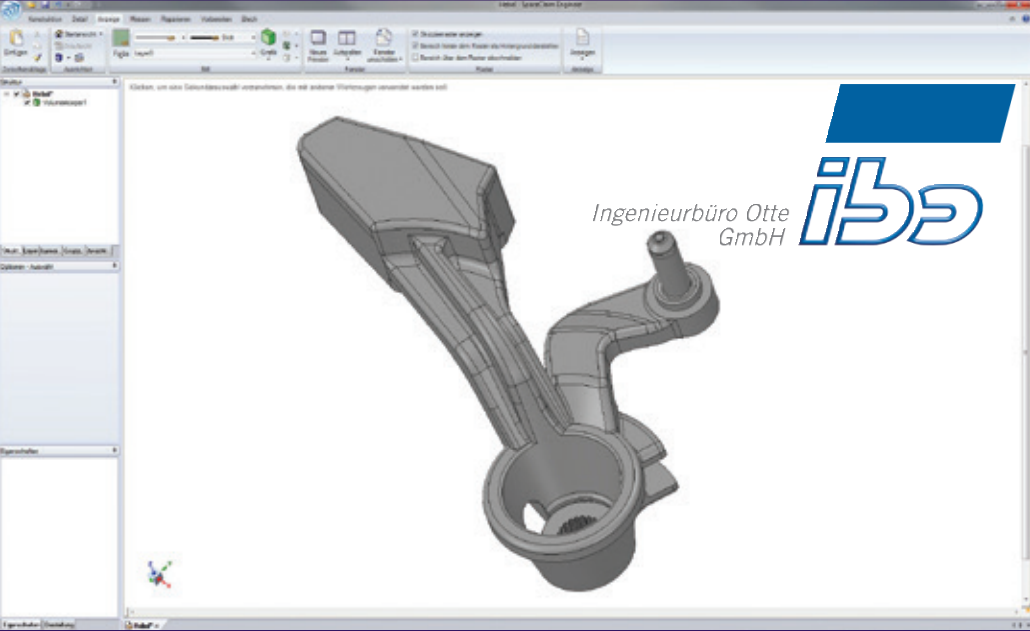Image resolution: width=1030 pixels, height=631 pixels.
Task: Collapse the Hebel tree node
Action: pos(7,95)
